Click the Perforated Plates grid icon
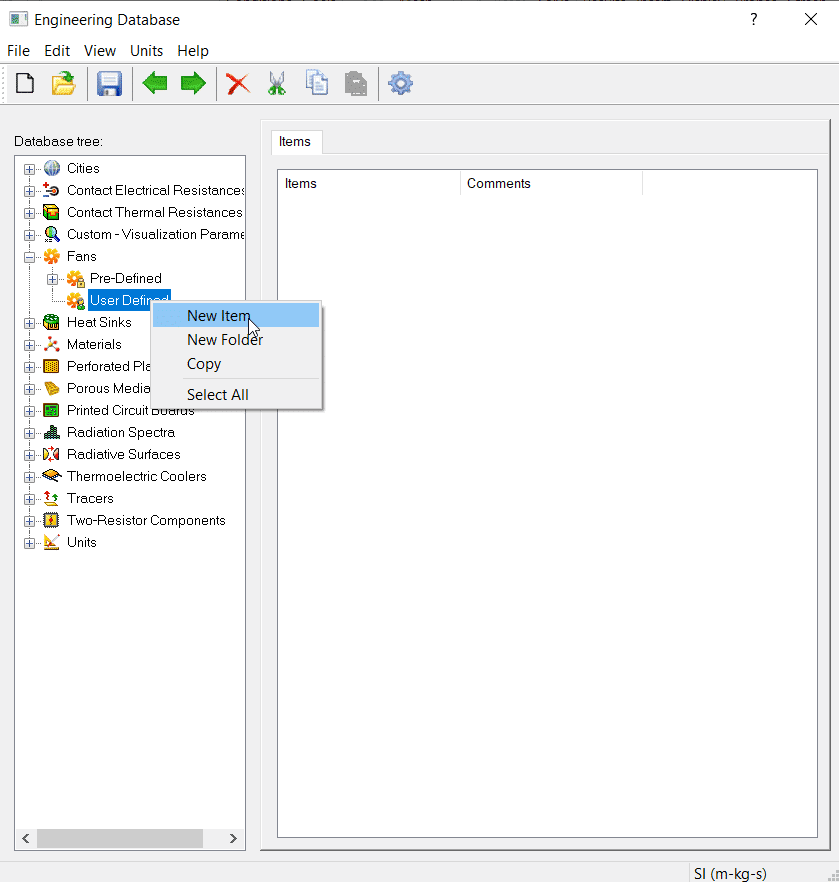 [51, 366]
